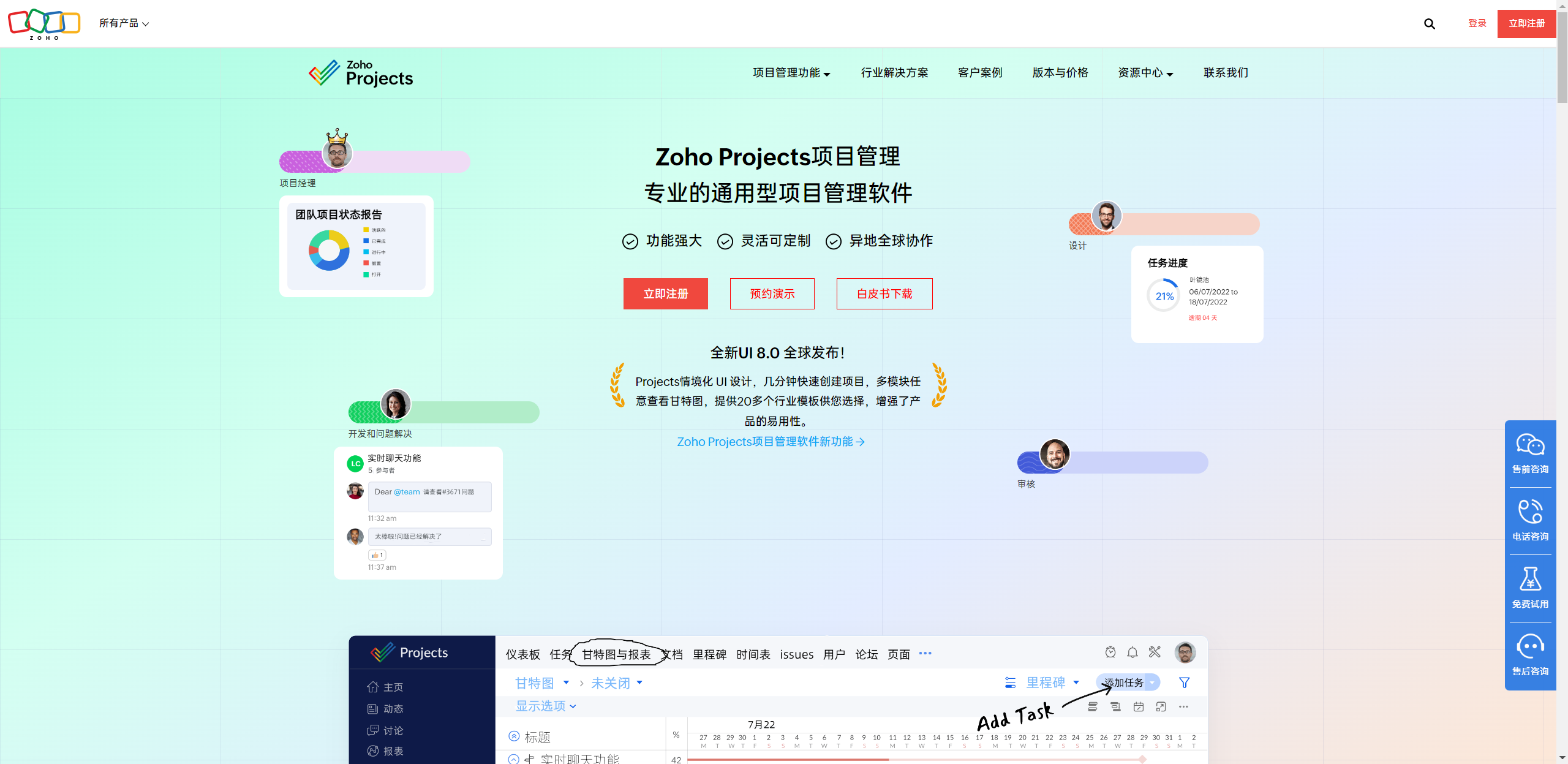Image resolution: width=1568 pixels, height=764 pixels.
Task: Click the team status donut chart
Action: tap(329, 250)
